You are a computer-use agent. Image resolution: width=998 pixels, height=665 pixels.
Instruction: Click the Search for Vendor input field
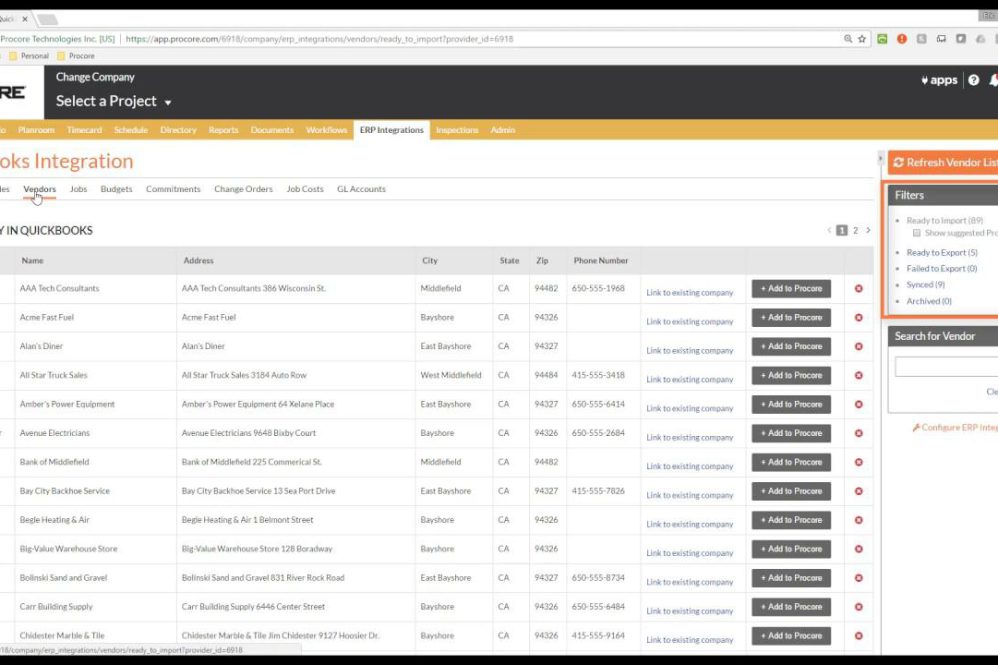point(946,367)
